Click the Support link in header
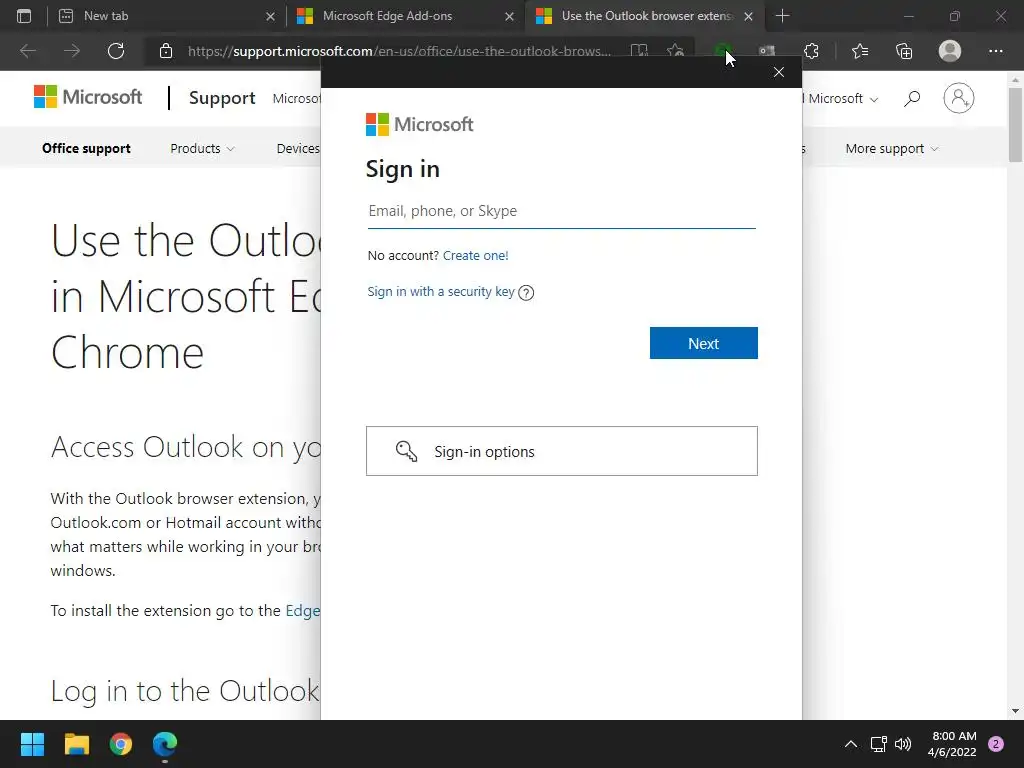 click(222, 98)
